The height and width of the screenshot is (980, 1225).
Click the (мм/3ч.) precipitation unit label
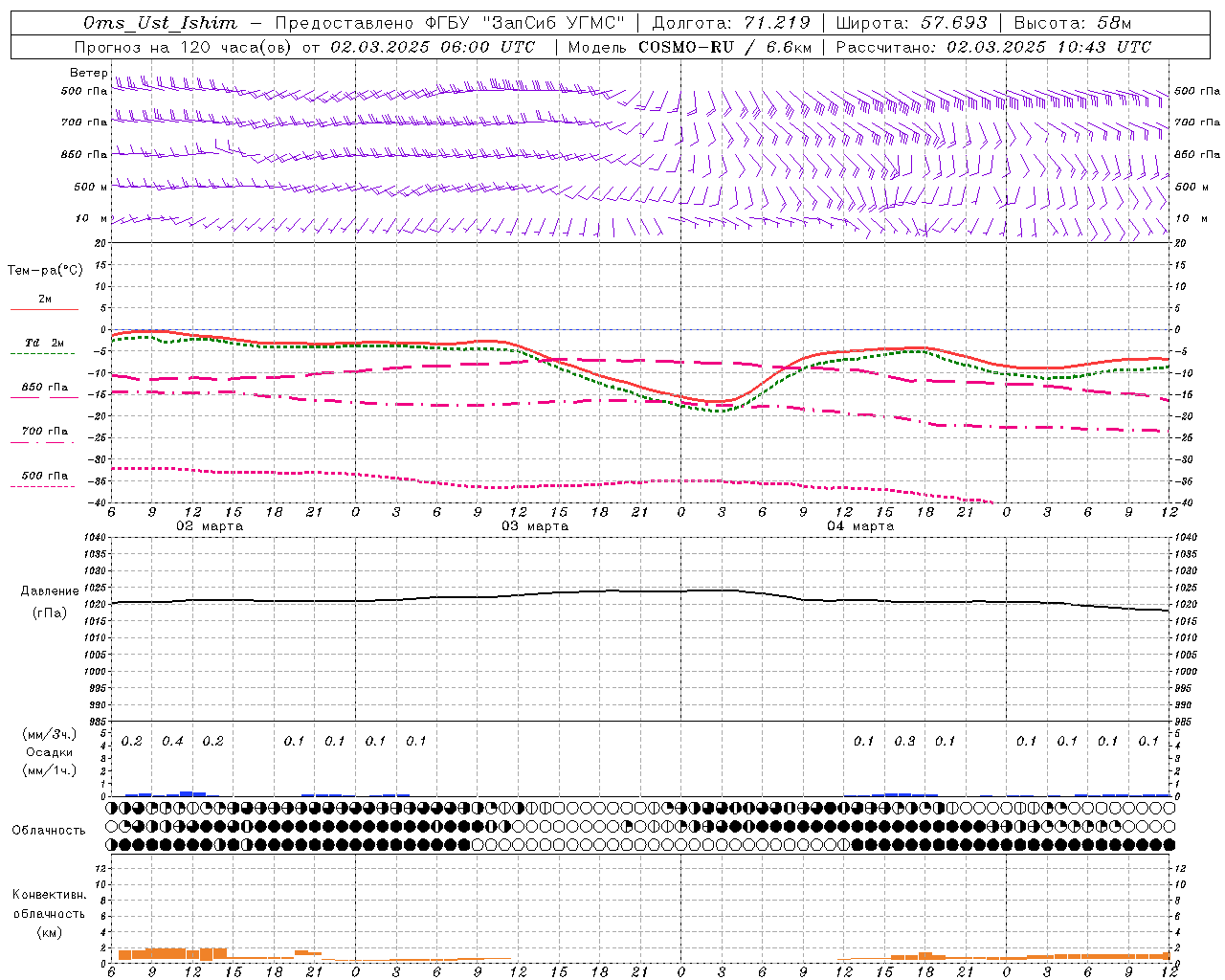(50, 734)
